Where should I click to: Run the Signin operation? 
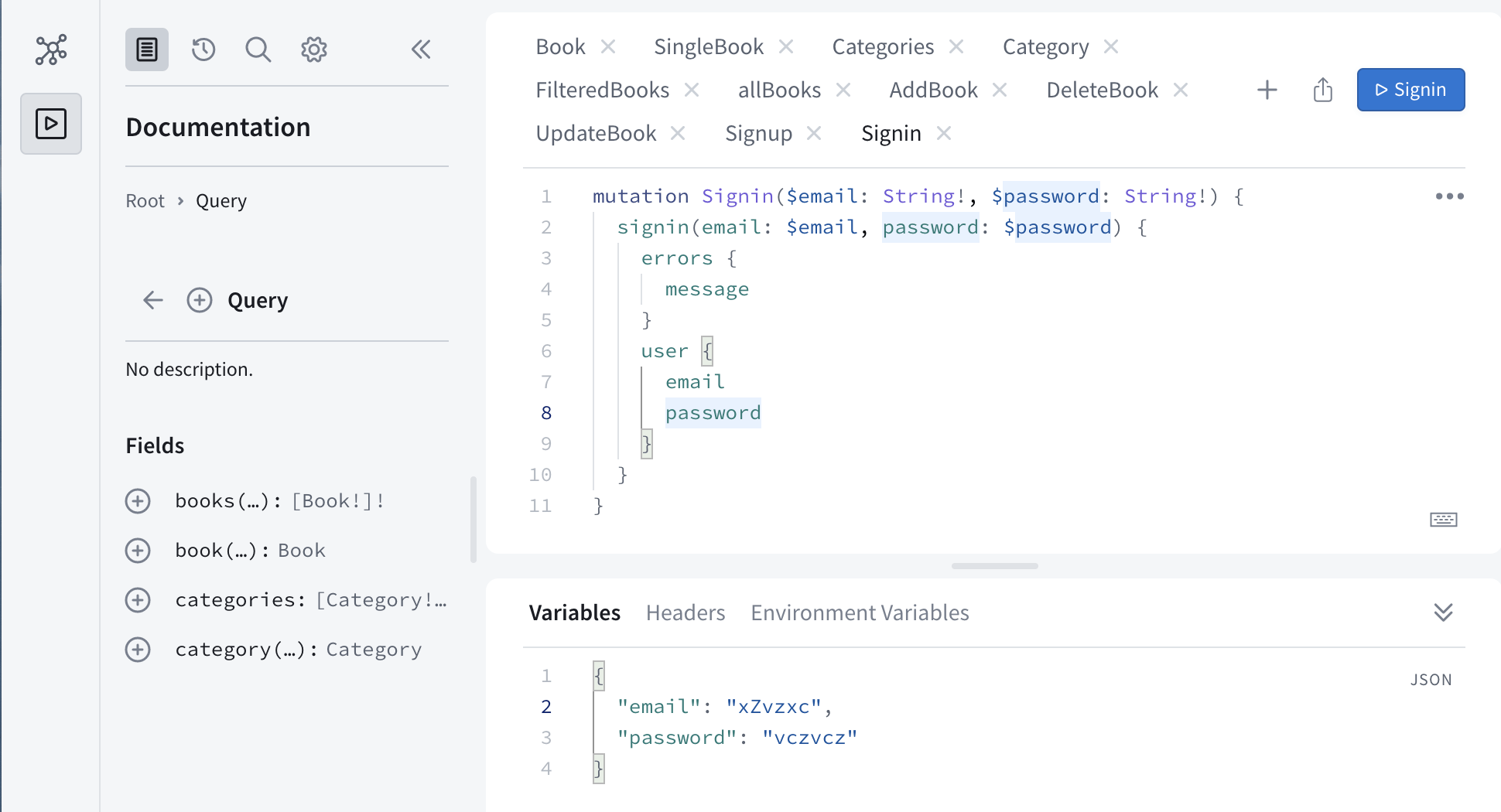coord(1410,90)
